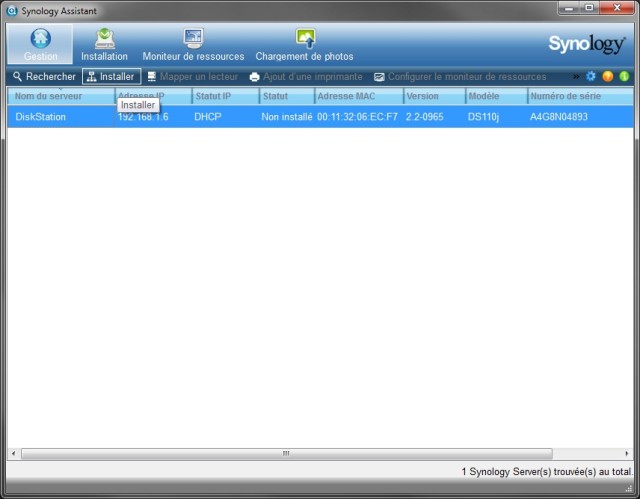Viewport: 640px width, 499px height.
Task: Expand the toolbar overflow chevron
Action: coord(576,76)
